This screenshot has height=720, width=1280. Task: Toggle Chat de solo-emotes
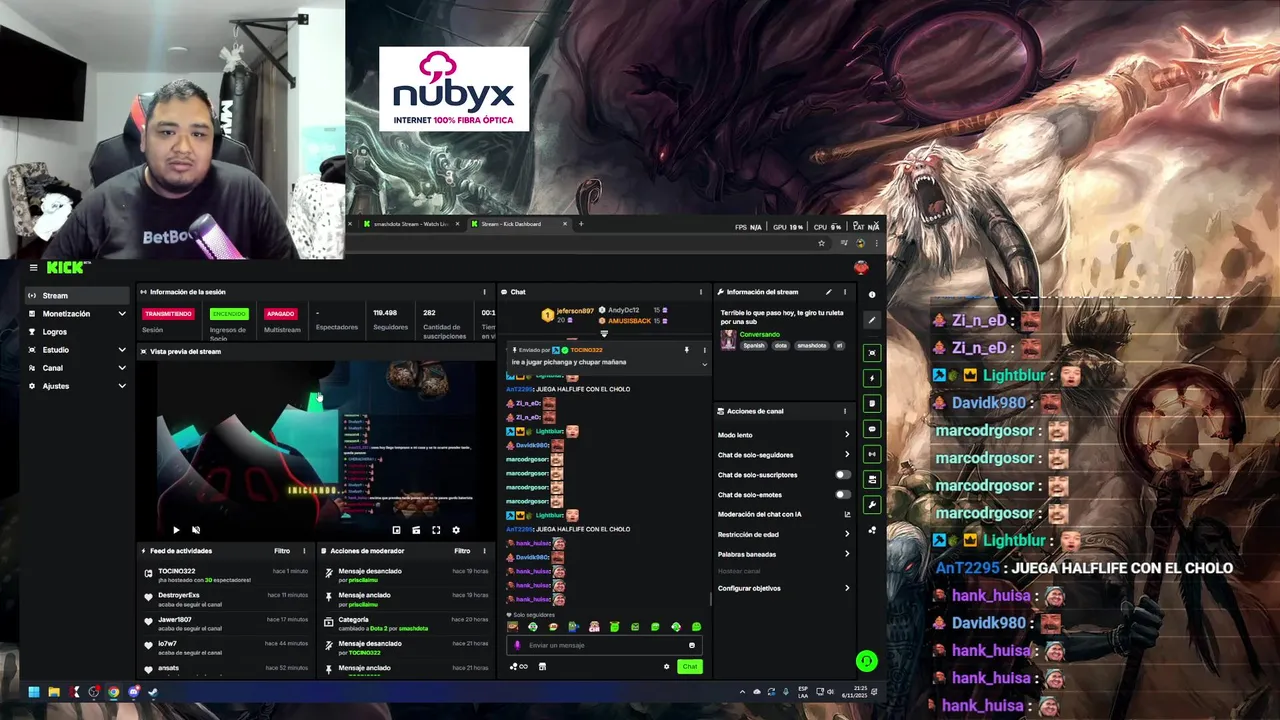point(843,494)
